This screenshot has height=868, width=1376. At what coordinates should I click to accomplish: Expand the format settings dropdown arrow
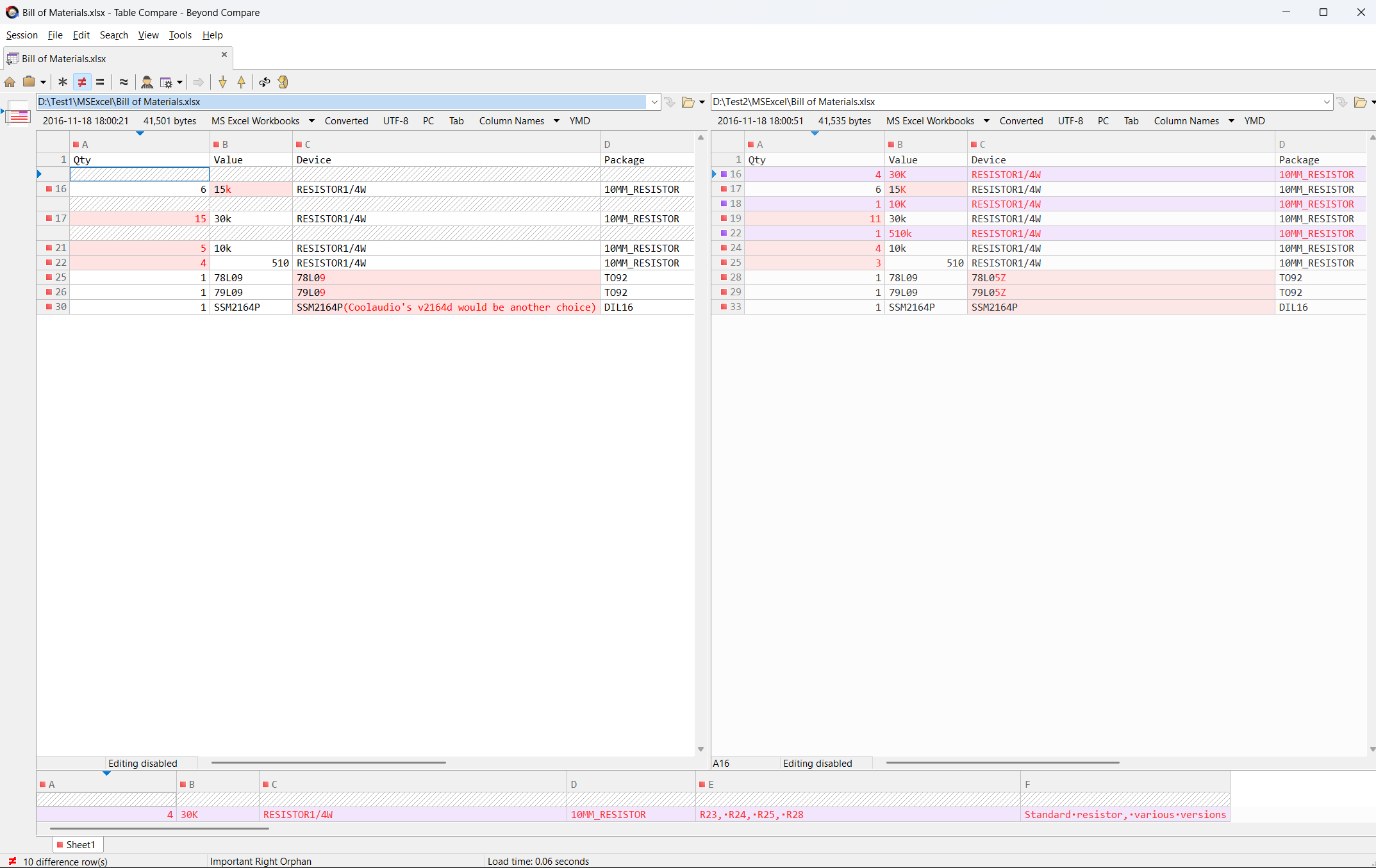(180, 82)
